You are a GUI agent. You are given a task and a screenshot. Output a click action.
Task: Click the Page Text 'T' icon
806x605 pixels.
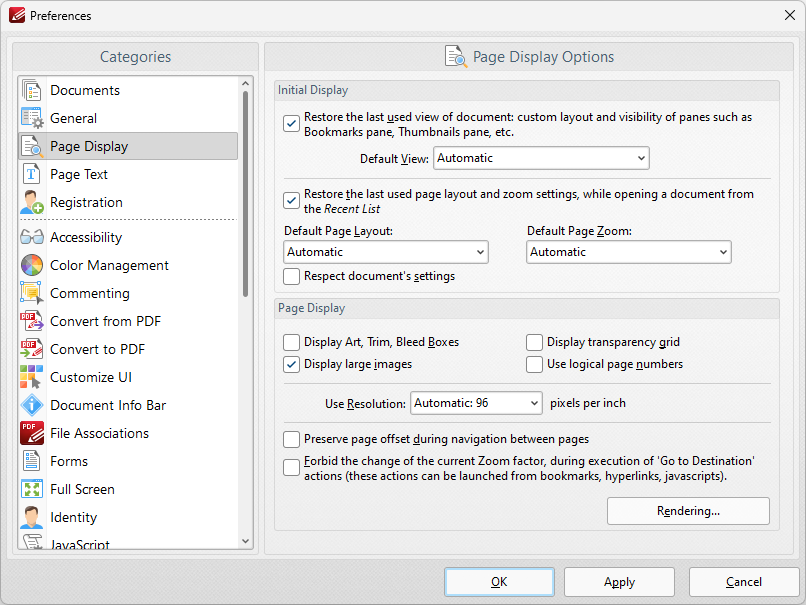pyautogui.click(x=32, y=174)
